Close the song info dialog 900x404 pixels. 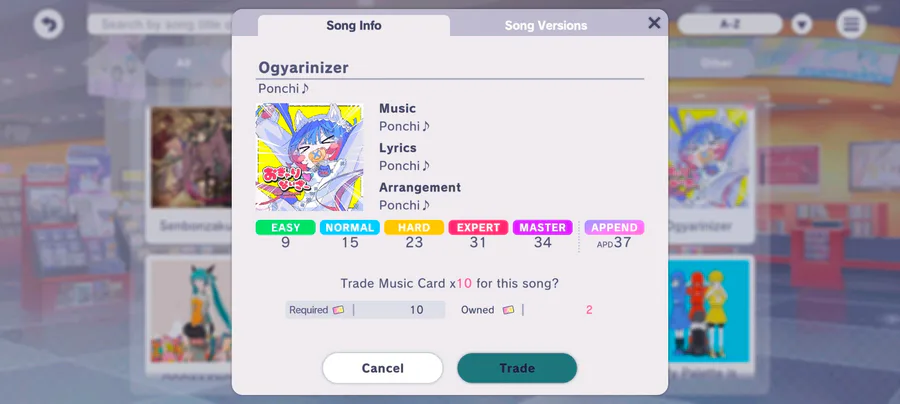654,23
